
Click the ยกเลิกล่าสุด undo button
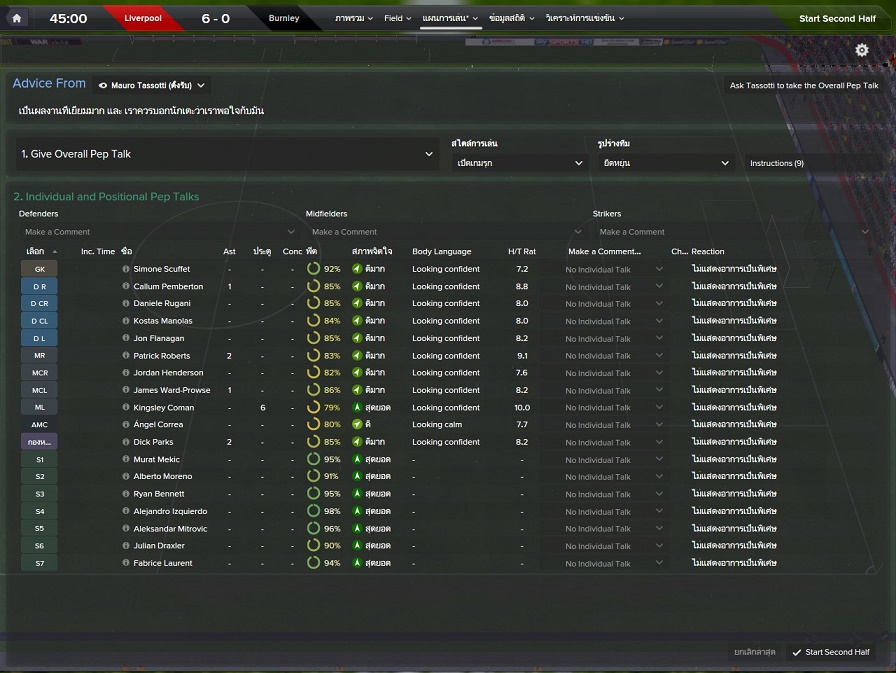pos(754,652)
